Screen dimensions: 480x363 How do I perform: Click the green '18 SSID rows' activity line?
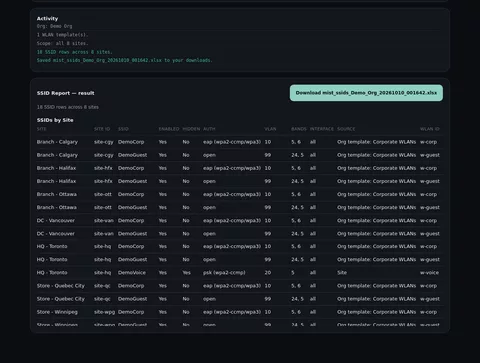(74, 52)
